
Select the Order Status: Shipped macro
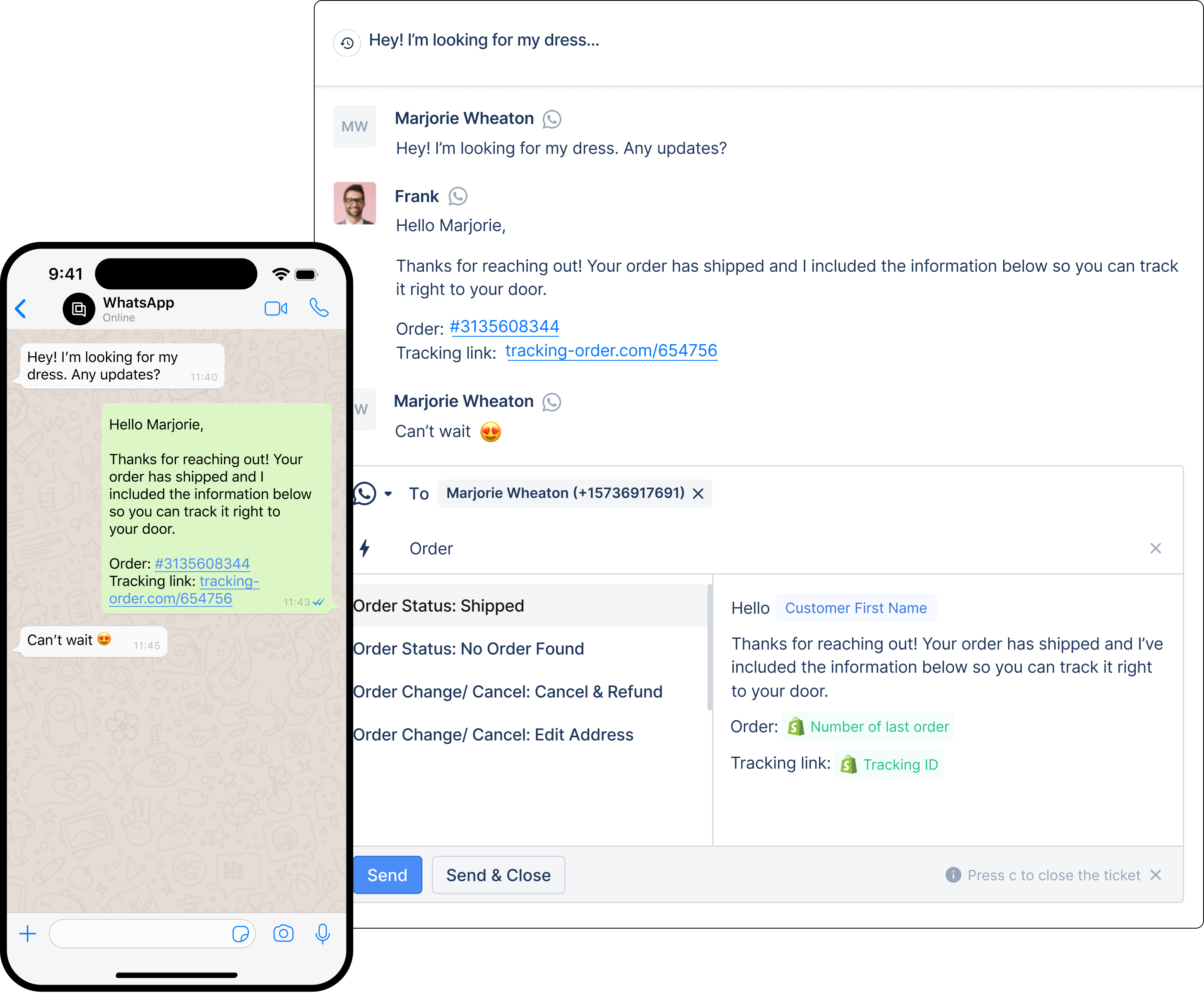click(x=438, y=606)
